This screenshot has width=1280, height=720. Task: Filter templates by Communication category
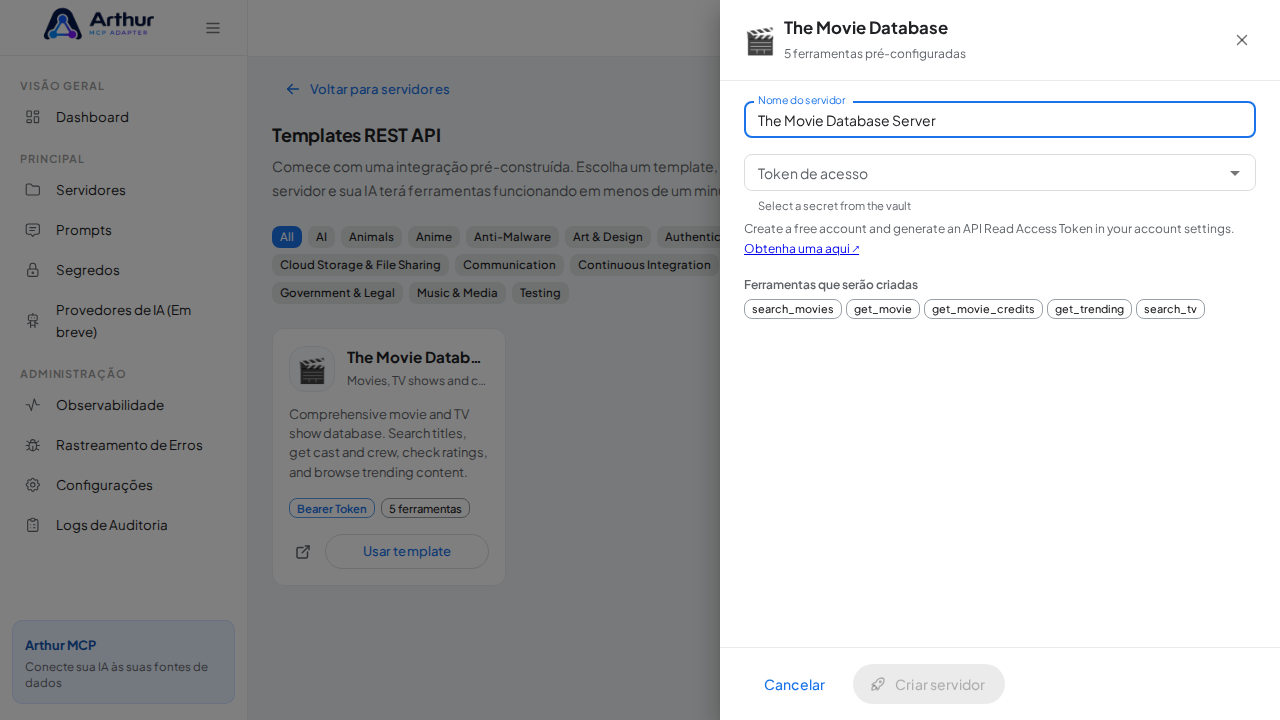pyautogui.click(x=509, y=265)
